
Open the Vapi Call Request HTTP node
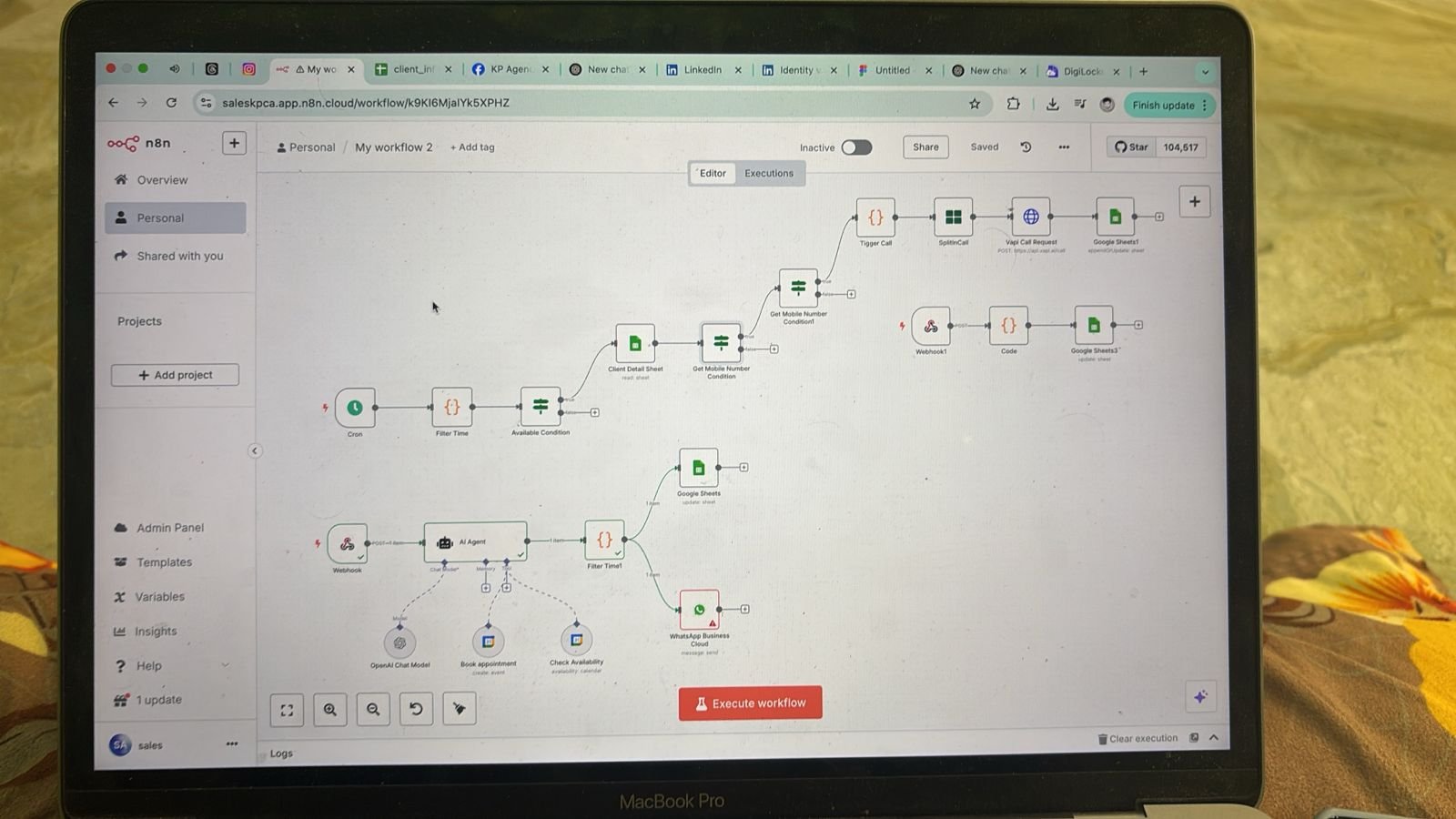[x=1031, y=217]
